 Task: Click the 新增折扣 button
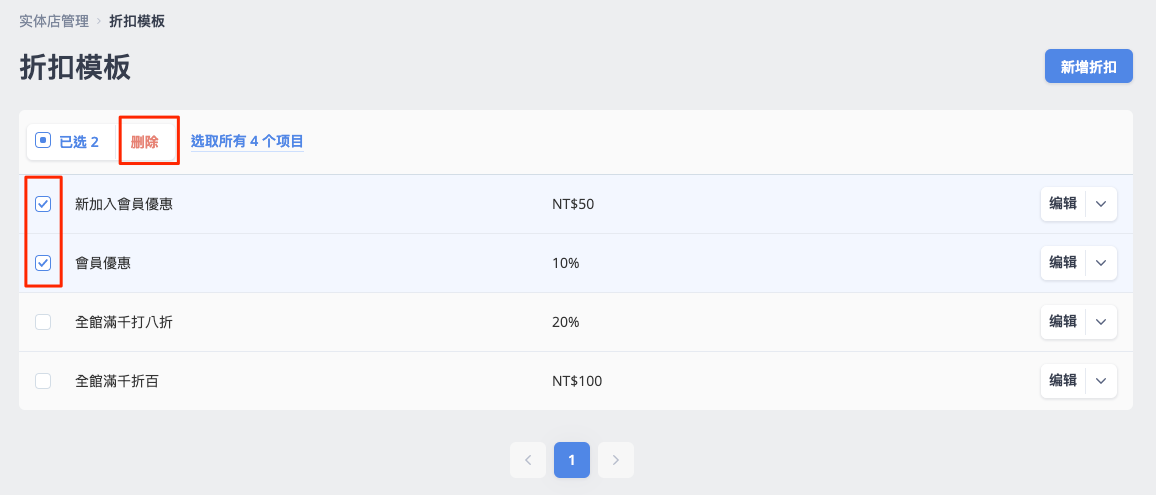(1089, 67)
